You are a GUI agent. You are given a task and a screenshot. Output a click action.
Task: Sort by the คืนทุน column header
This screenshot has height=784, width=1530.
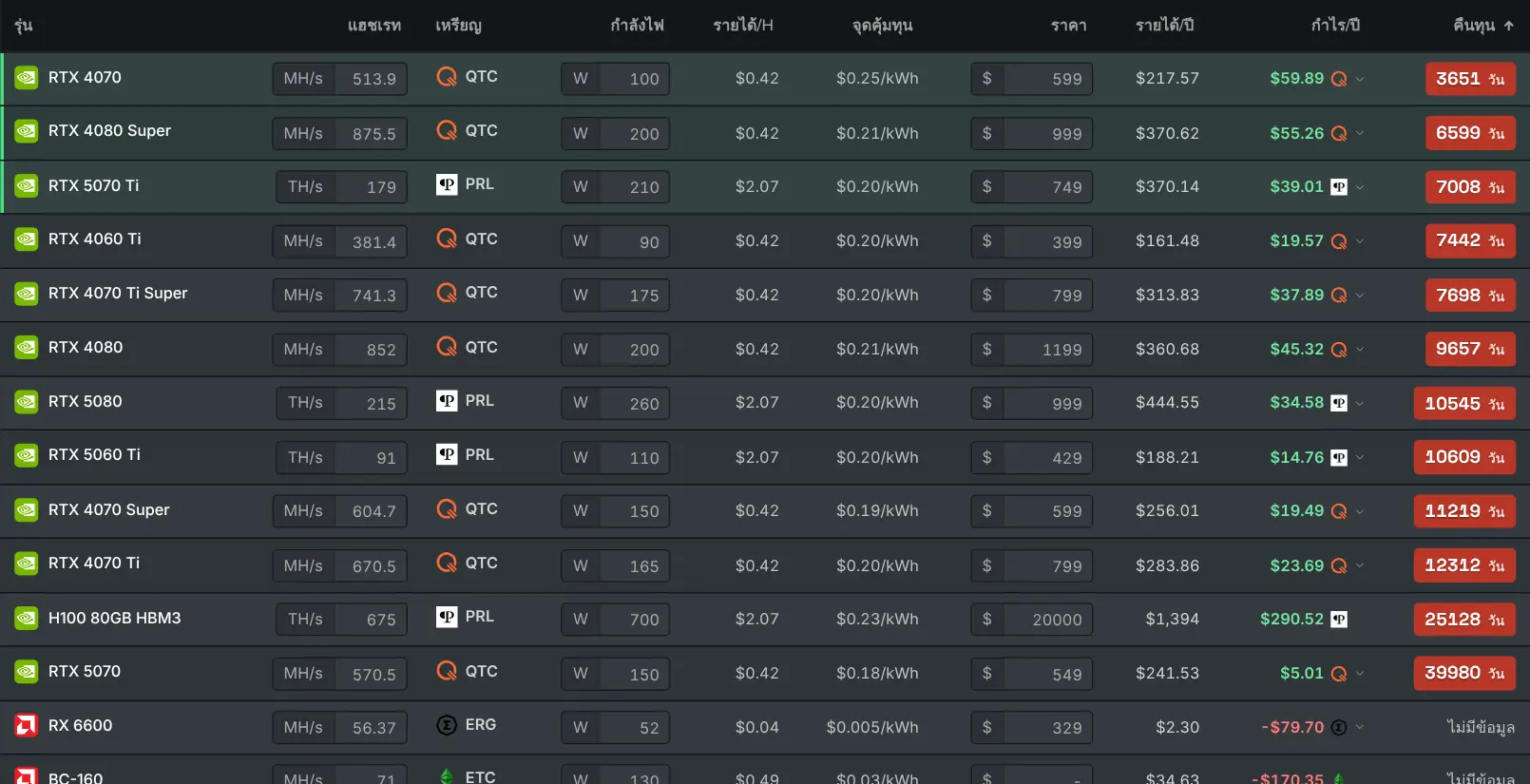[1482, 26]
